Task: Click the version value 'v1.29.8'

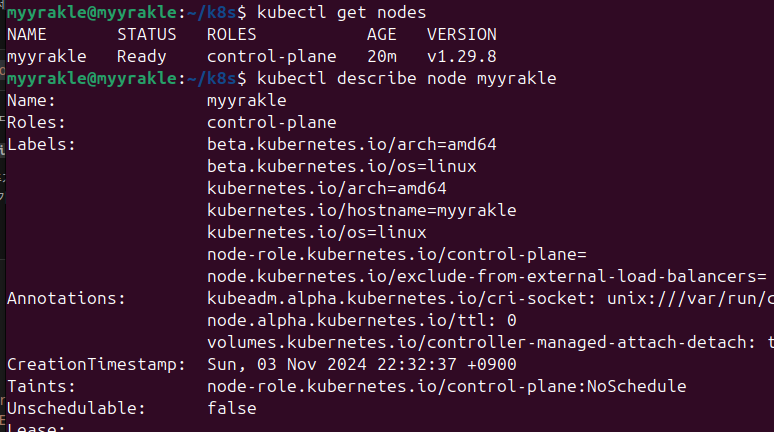Action: pyautogui.click(x=461, y=56)
